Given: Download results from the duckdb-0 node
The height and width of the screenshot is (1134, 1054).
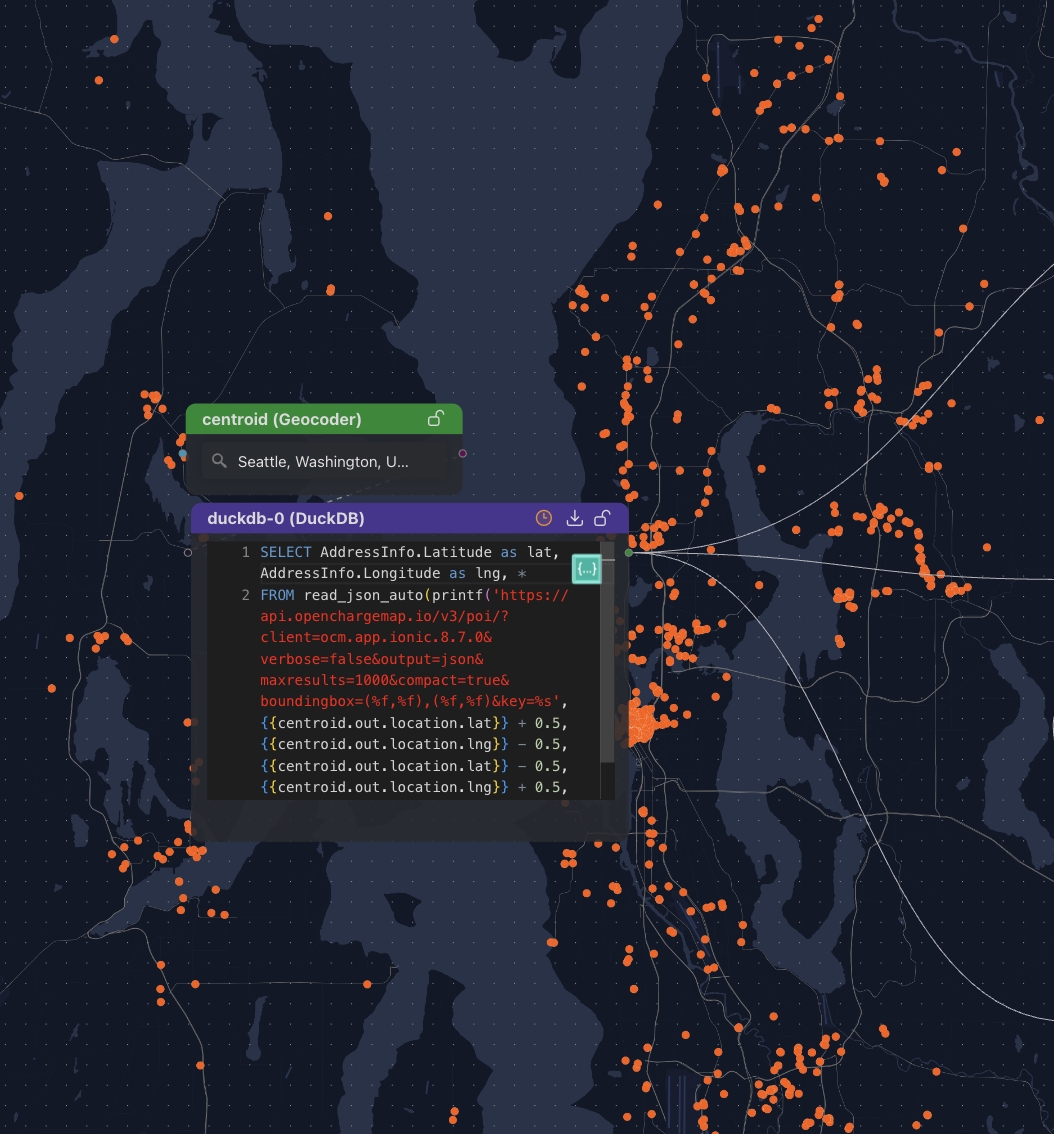Looking at the screenshot, I should (x=574, y=518).
